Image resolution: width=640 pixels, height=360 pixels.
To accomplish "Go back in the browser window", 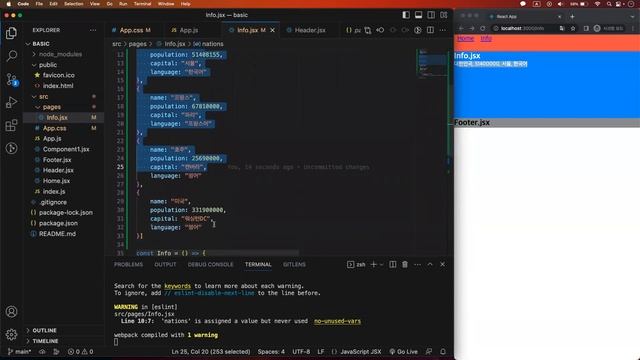I will (x=461, y=29).
